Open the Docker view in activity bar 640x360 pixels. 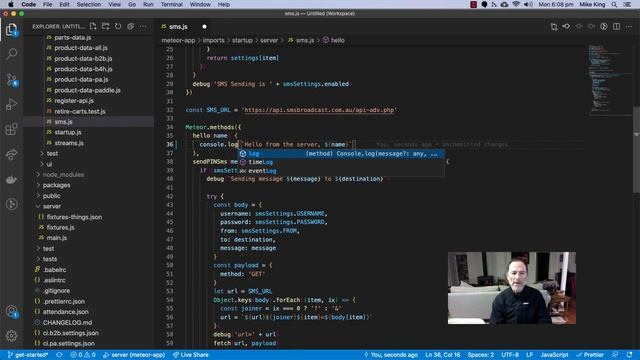point(11,180)
